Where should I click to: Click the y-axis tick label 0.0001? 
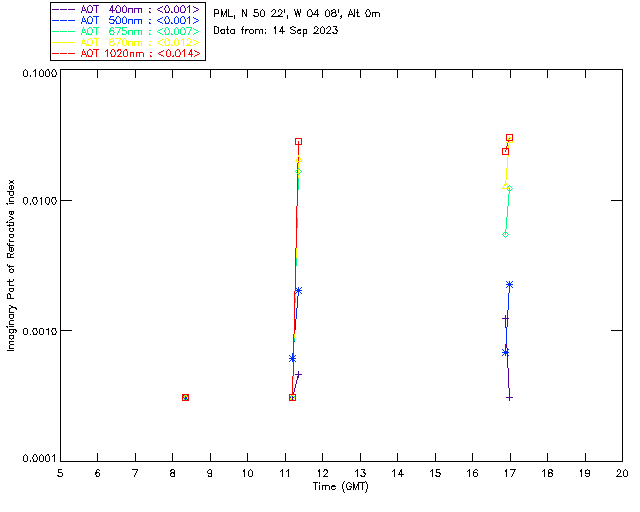(x=40, y=459)
